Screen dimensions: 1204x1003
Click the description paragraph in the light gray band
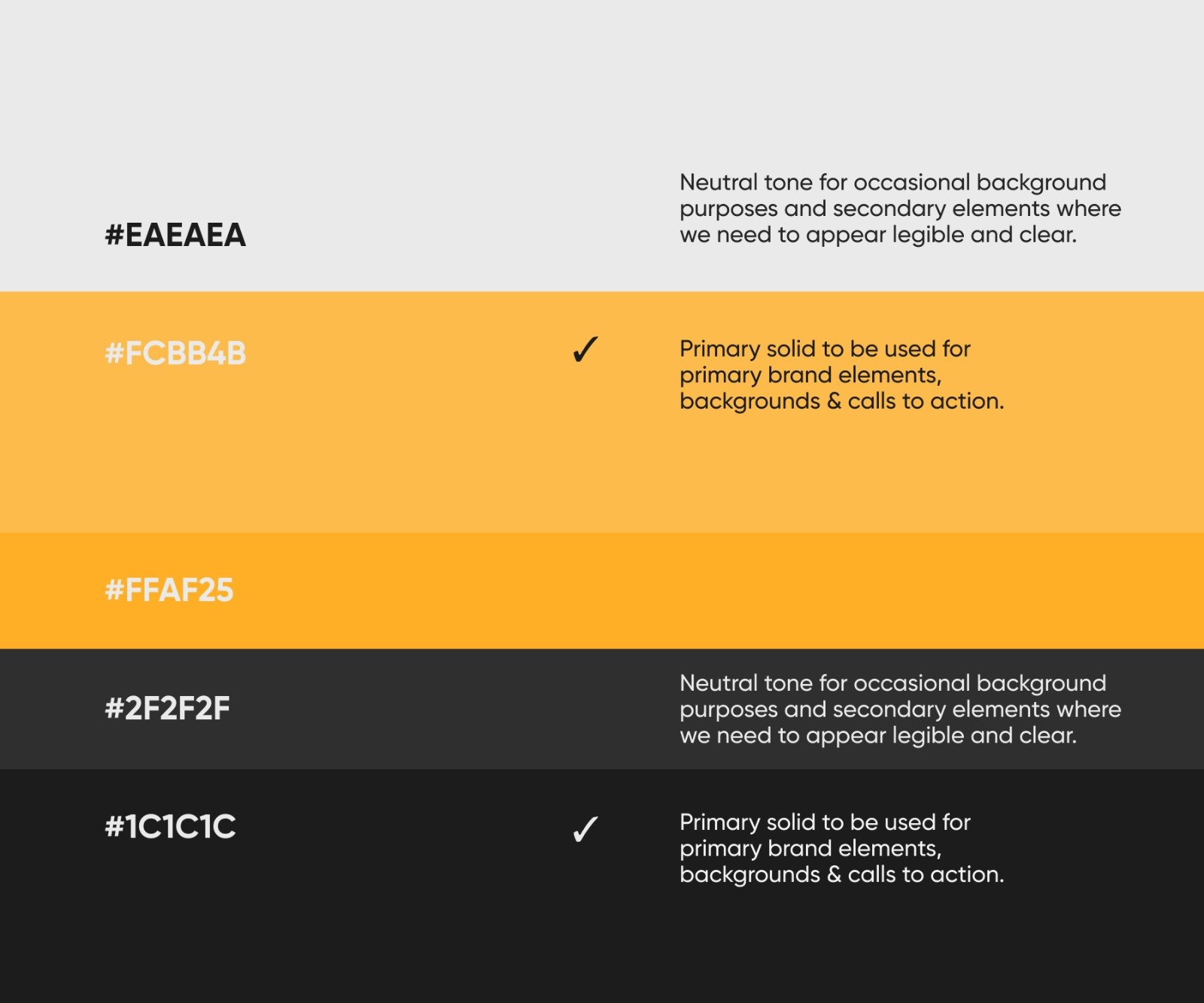(x=900, y=208)
